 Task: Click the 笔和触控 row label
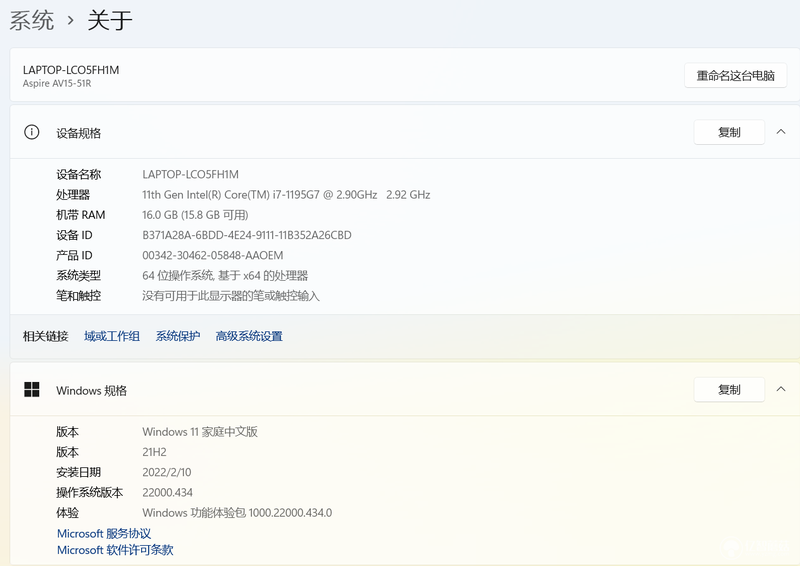coord(79,296)
